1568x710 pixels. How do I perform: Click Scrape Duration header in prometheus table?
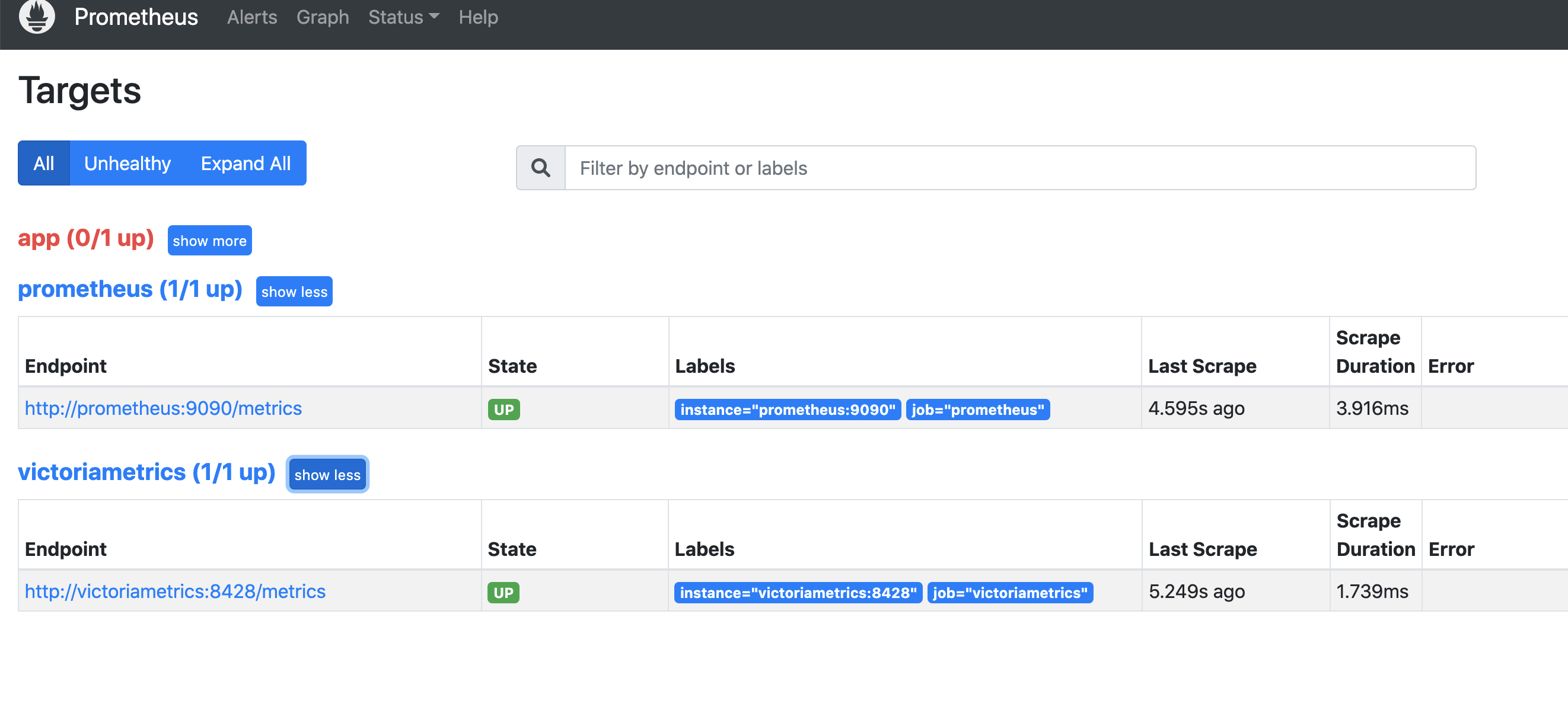pyautogui.click(x=1375, y=351)
